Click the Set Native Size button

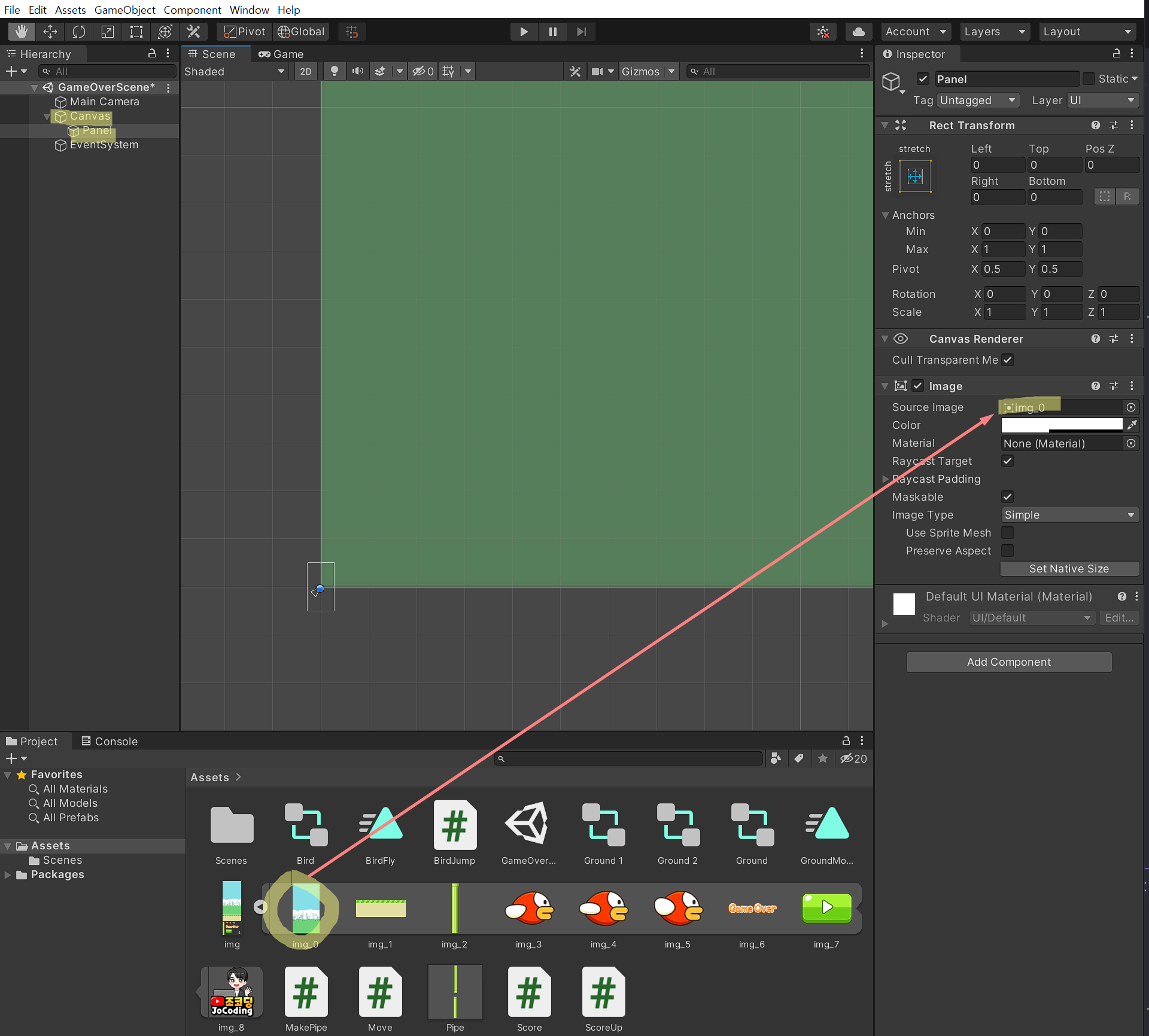pyautogui.click(x=1069, y=569)
